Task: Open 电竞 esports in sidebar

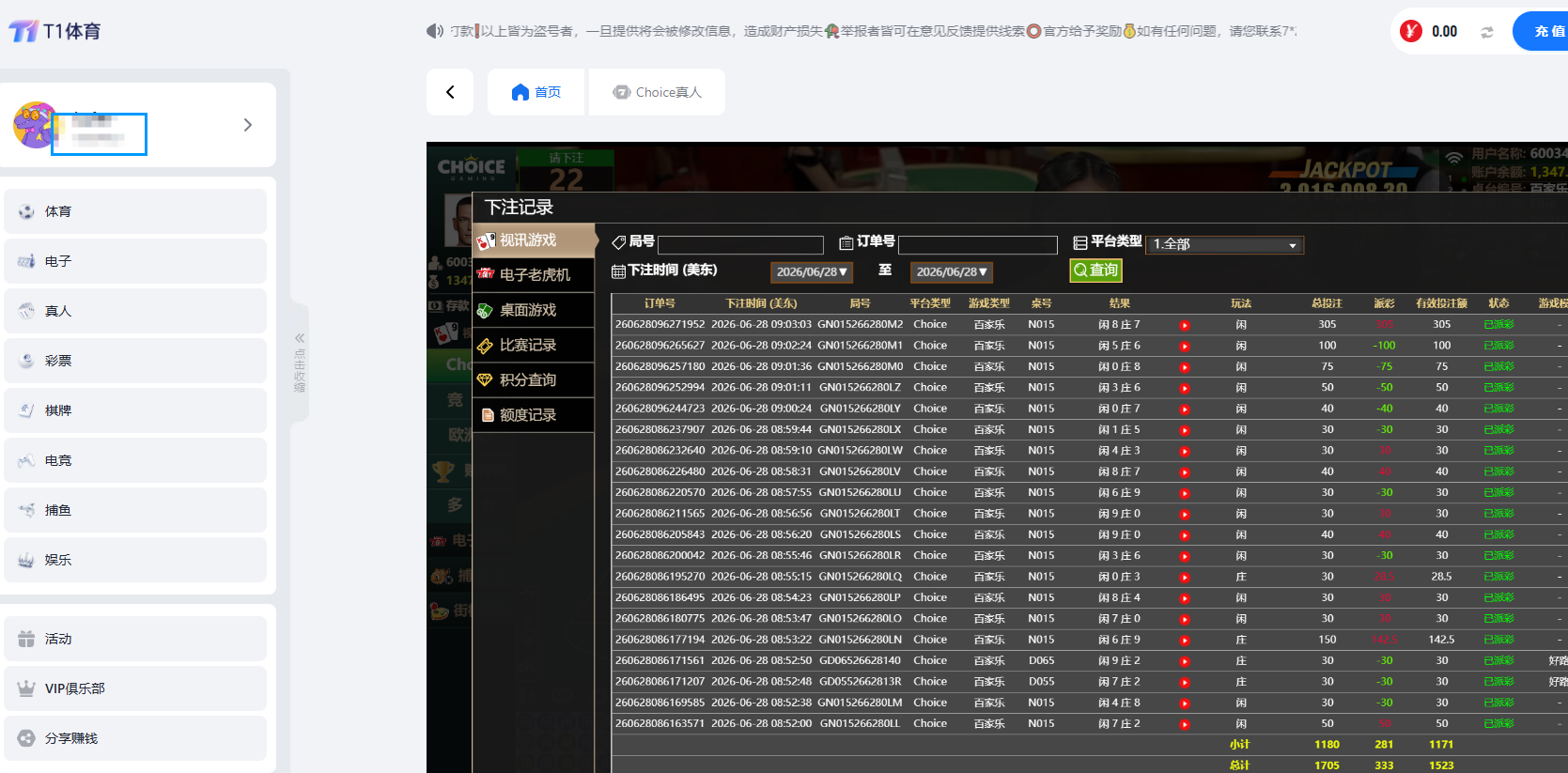Action: (x=135, y=460)
